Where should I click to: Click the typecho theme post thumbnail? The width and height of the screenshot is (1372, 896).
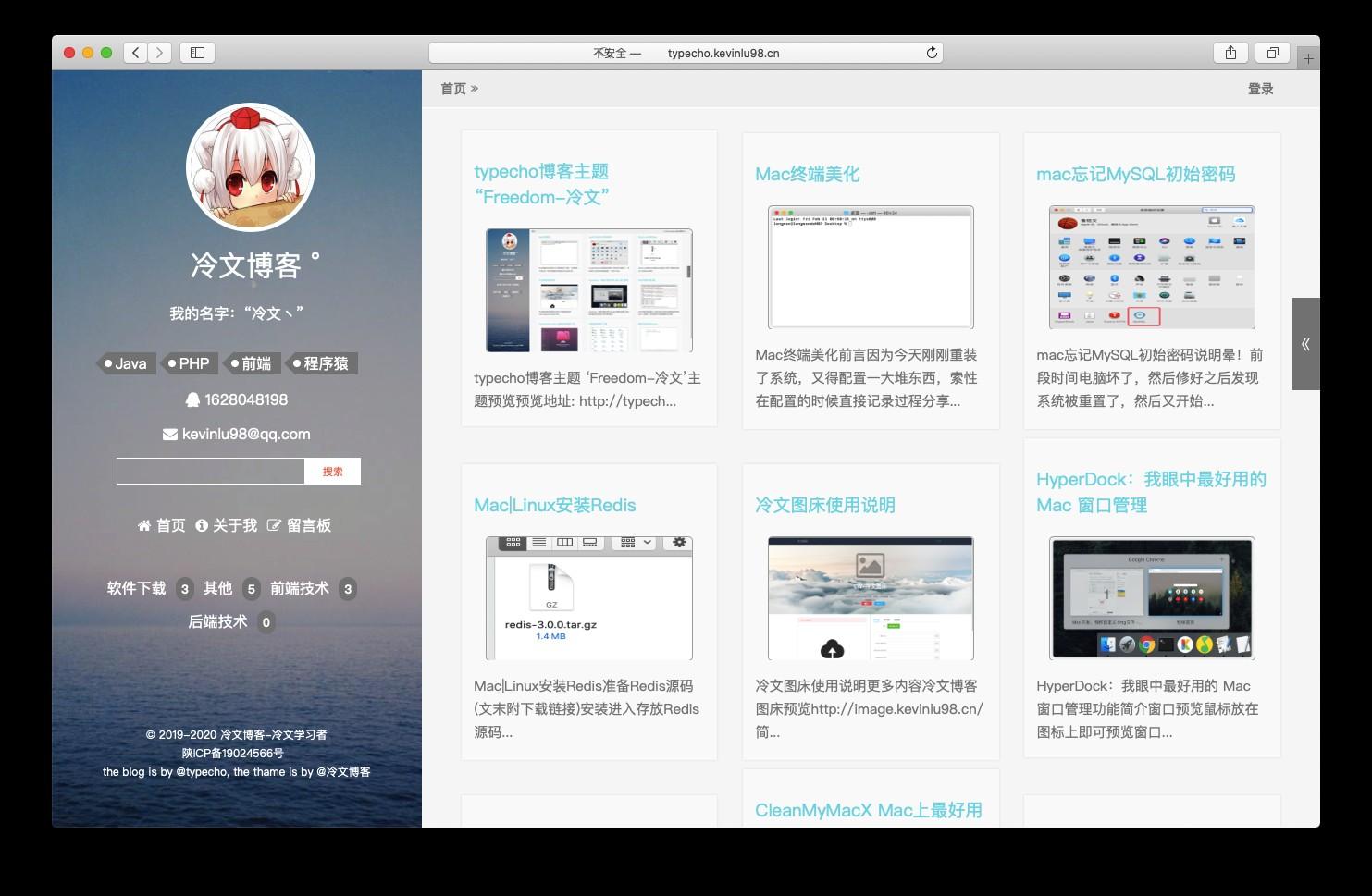pyautogui.click(x=589, y=290)
